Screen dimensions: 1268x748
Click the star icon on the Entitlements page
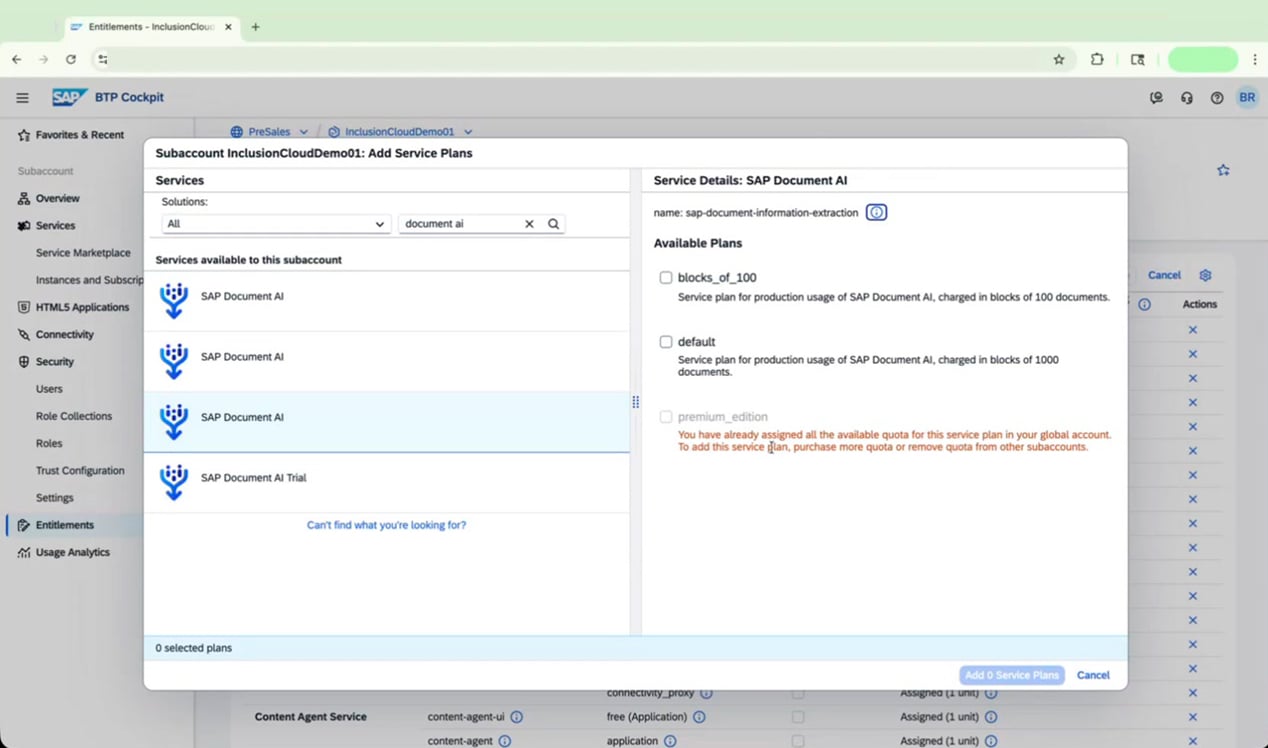1223,170
